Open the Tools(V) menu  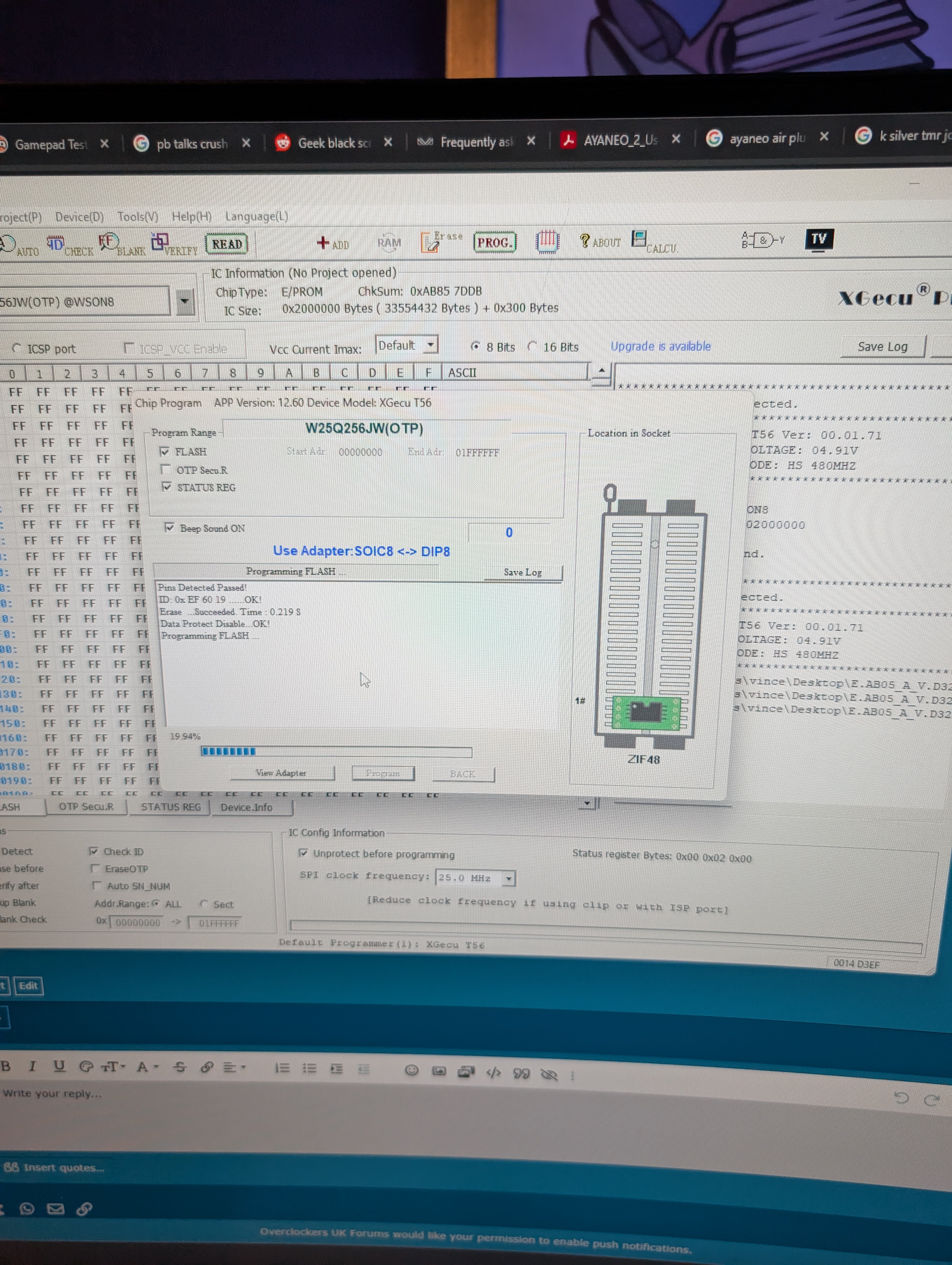click(x=138, y=217)
